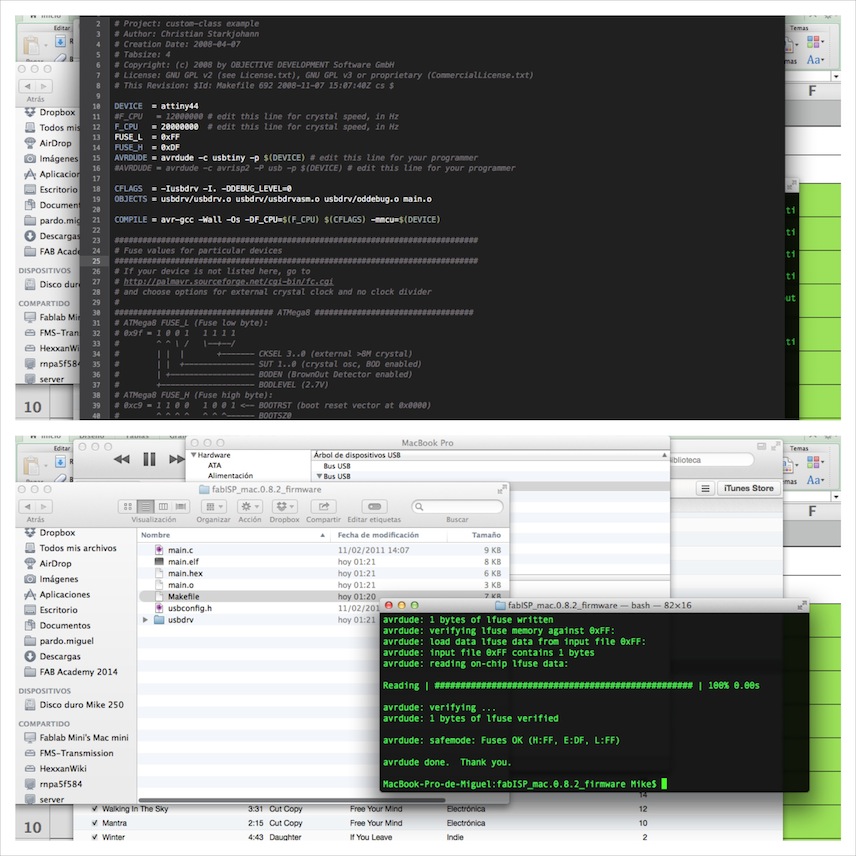
Task: Open Aa fonts dropdown above the lower spreadsheet
Action: click(815, 480)
